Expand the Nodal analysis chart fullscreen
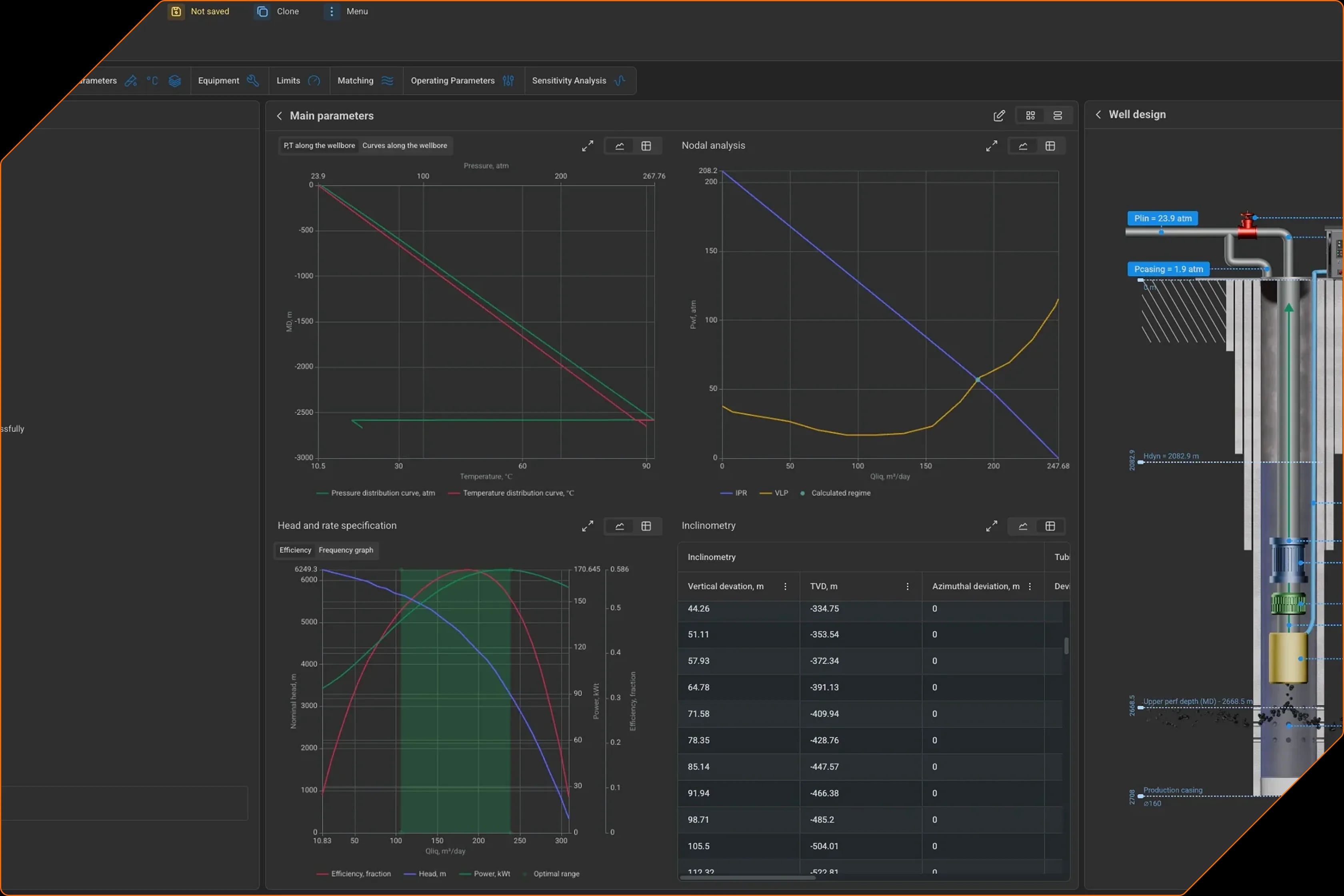Screen dimensions: 1344x896 [991, 146]
